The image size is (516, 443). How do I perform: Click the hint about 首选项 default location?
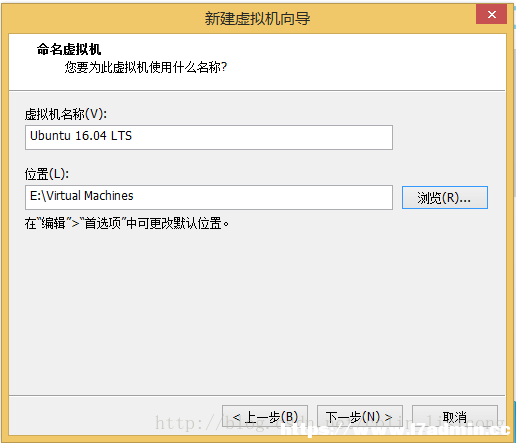127,223
